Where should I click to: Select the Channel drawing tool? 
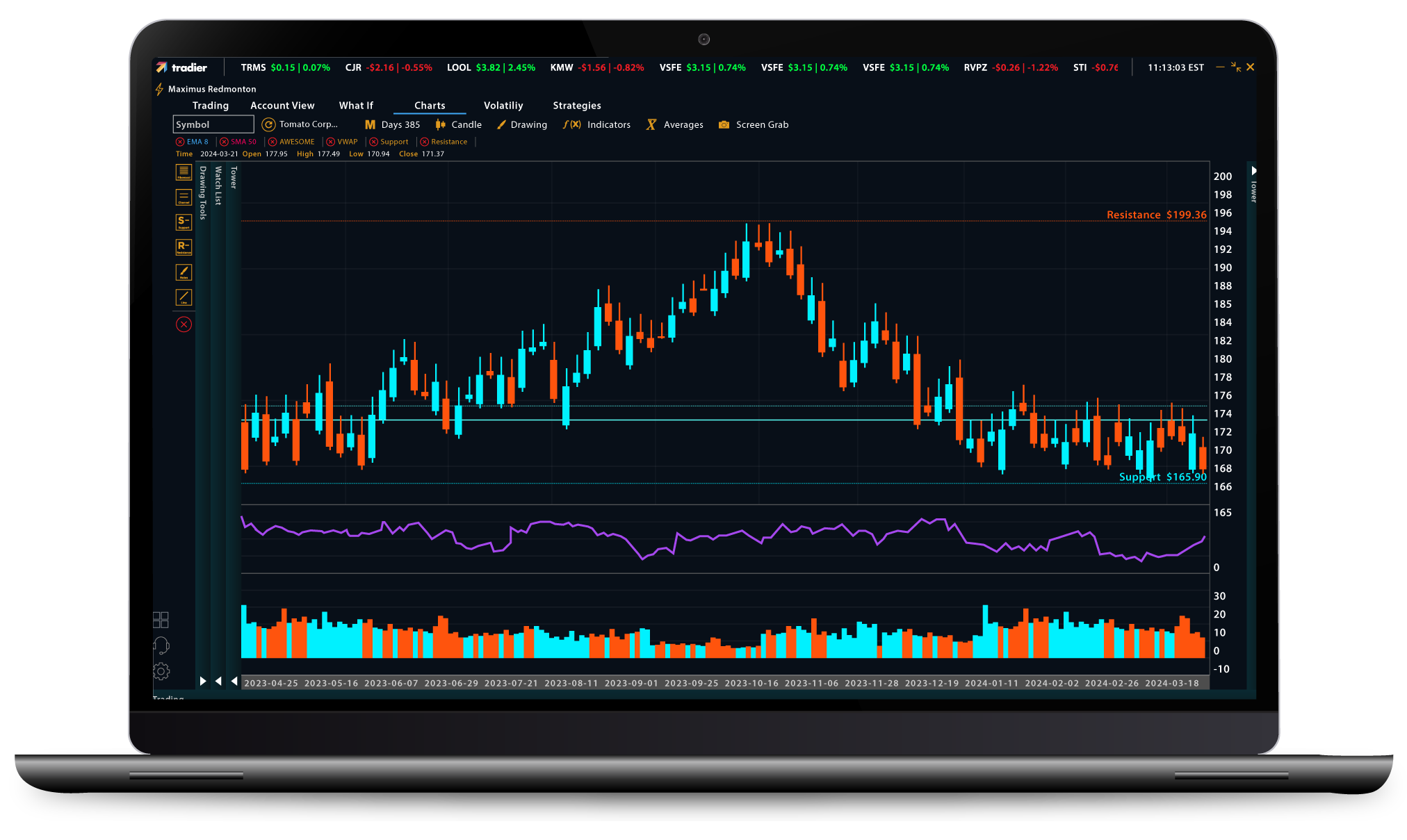pos(183,197)
